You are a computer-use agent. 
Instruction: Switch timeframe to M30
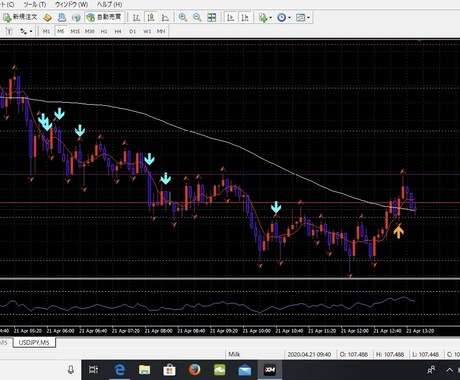click(89, 31)
